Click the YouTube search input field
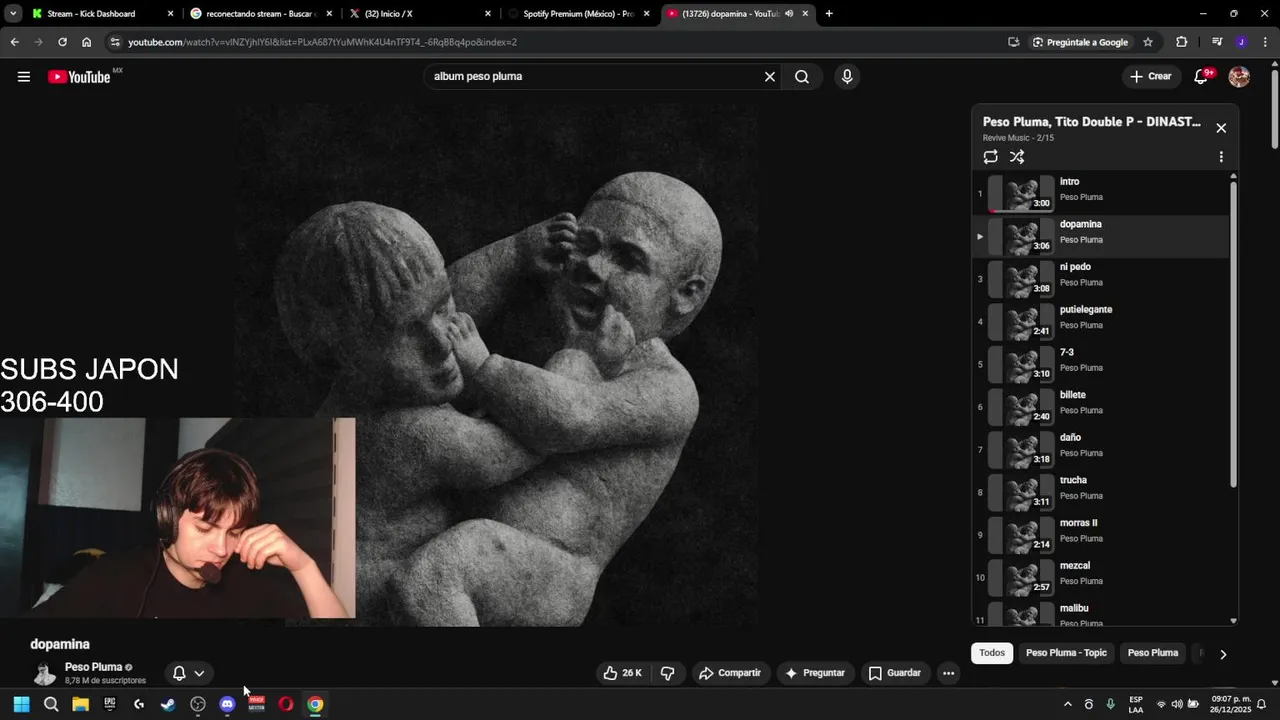This screenshot has width=1280, height=720. [x=595, y=76]
